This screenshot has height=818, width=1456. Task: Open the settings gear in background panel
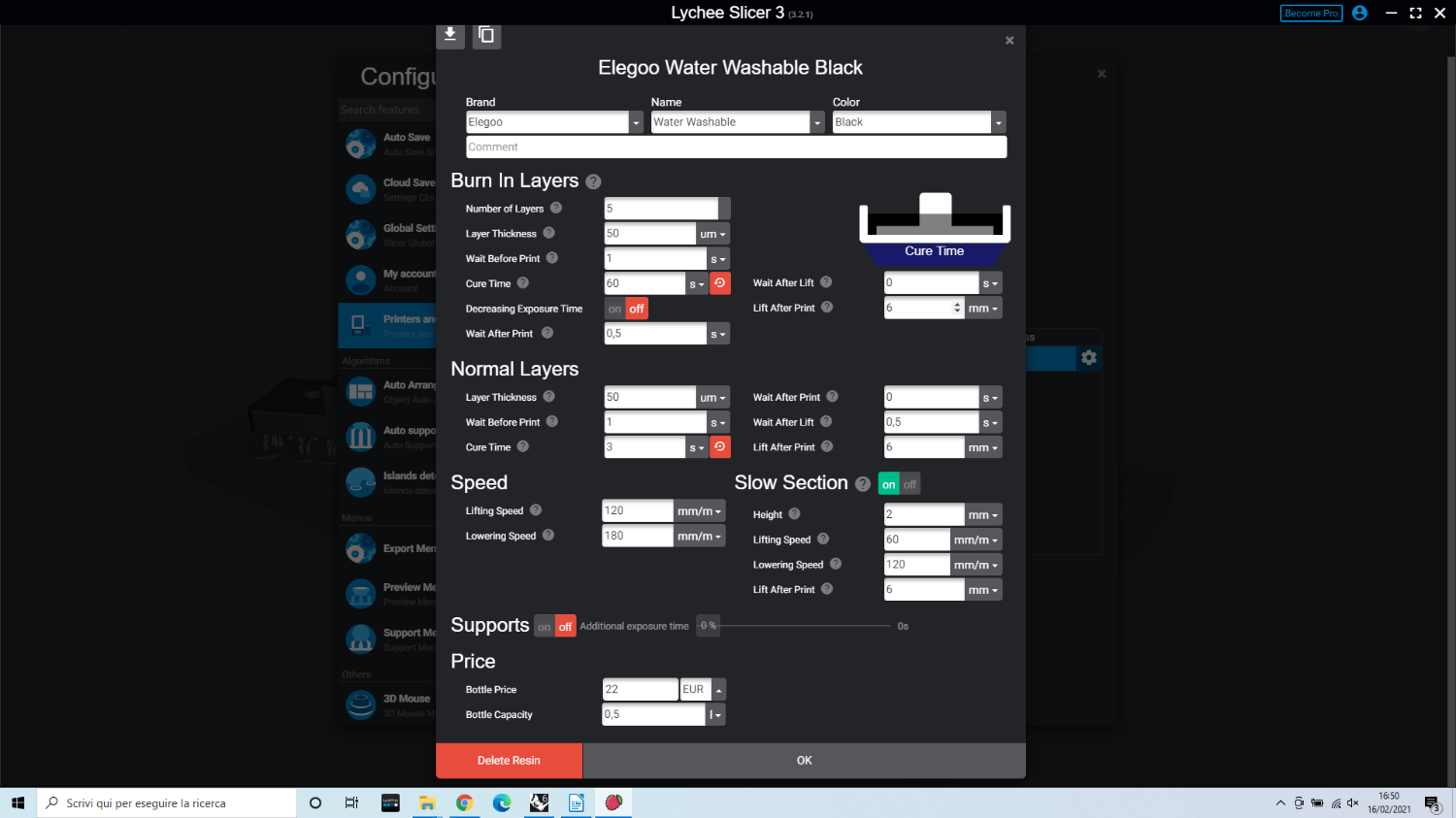[1089, 358]
